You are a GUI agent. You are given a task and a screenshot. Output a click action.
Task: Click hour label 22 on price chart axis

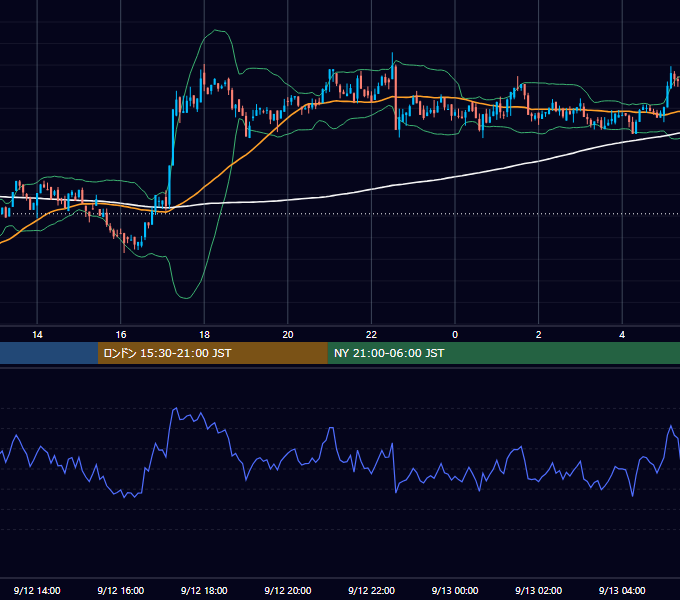[x=371, y=335]
